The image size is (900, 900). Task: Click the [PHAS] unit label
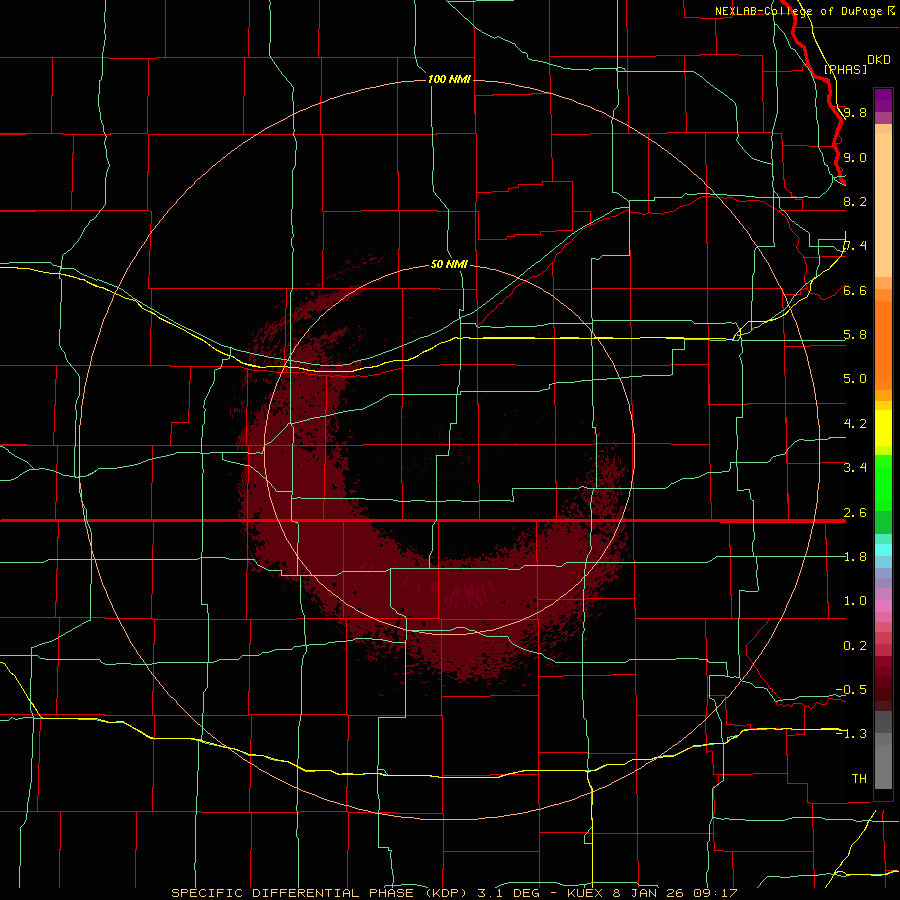845,69
